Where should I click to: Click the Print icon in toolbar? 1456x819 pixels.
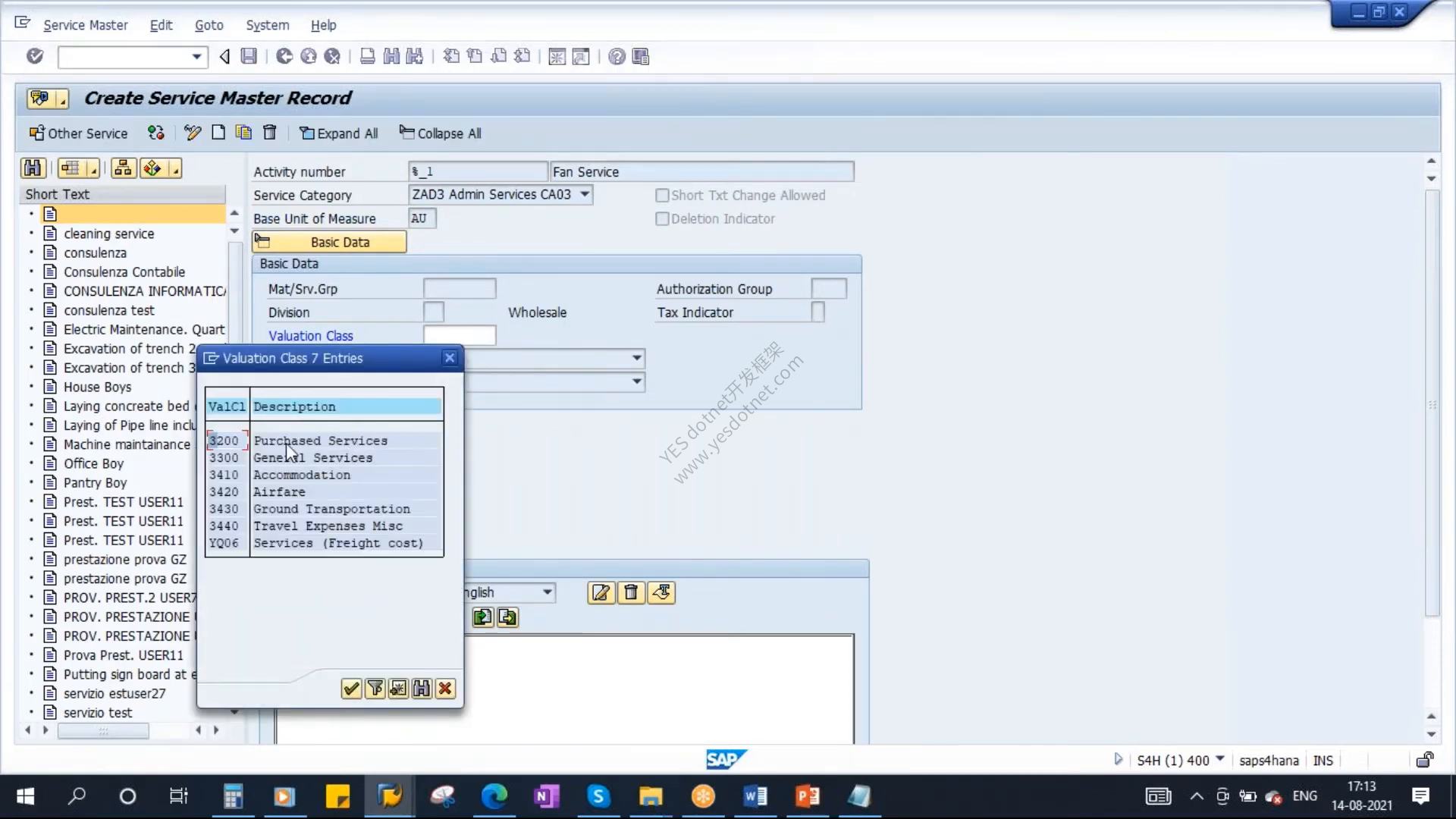[367, 56]
